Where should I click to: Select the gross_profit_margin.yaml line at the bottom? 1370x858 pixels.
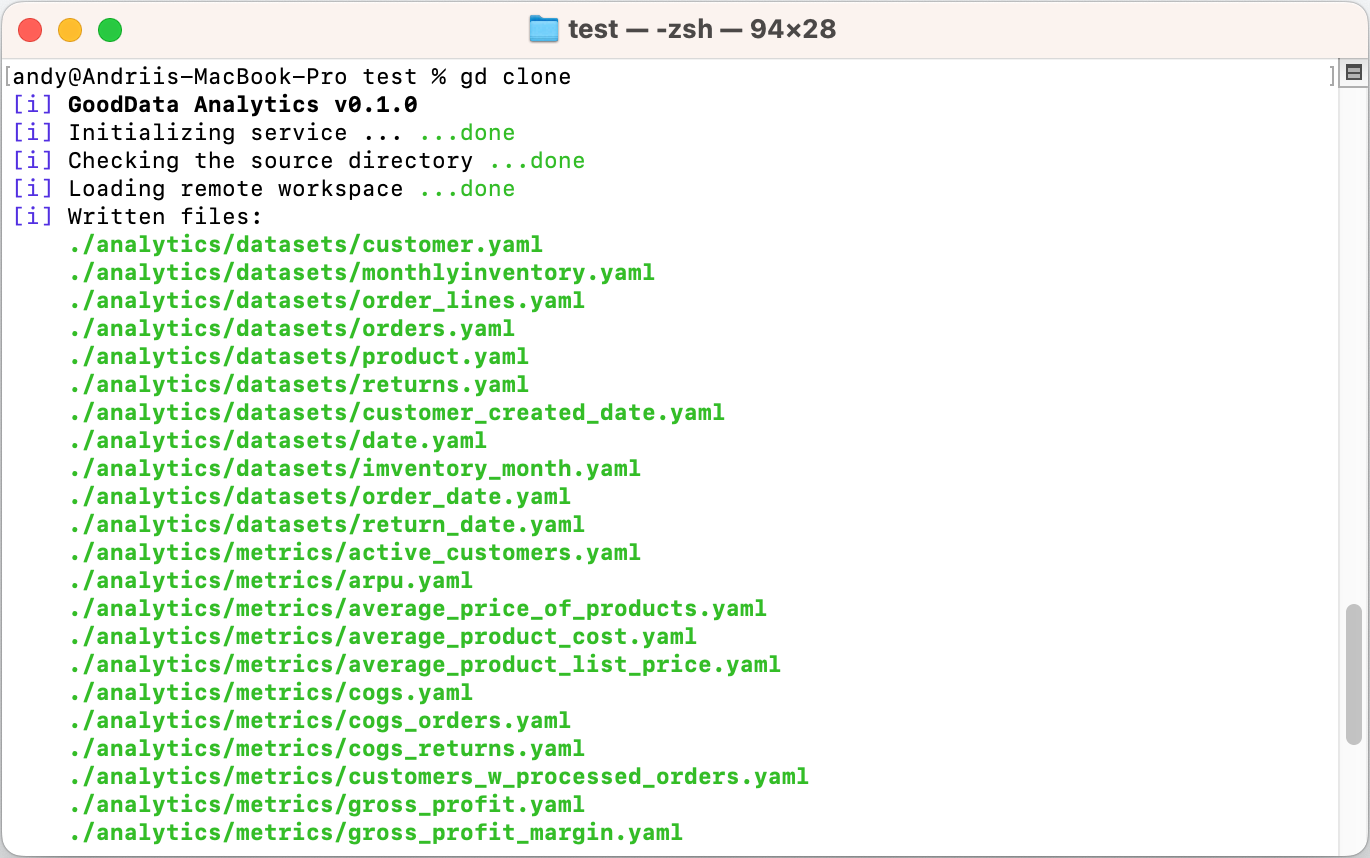375,832
